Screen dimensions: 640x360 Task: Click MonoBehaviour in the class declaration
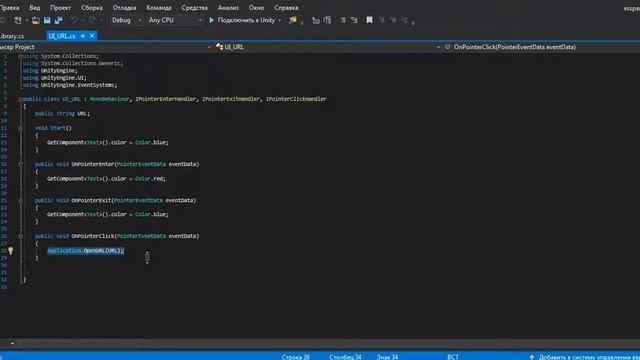(x=109, y=99)
